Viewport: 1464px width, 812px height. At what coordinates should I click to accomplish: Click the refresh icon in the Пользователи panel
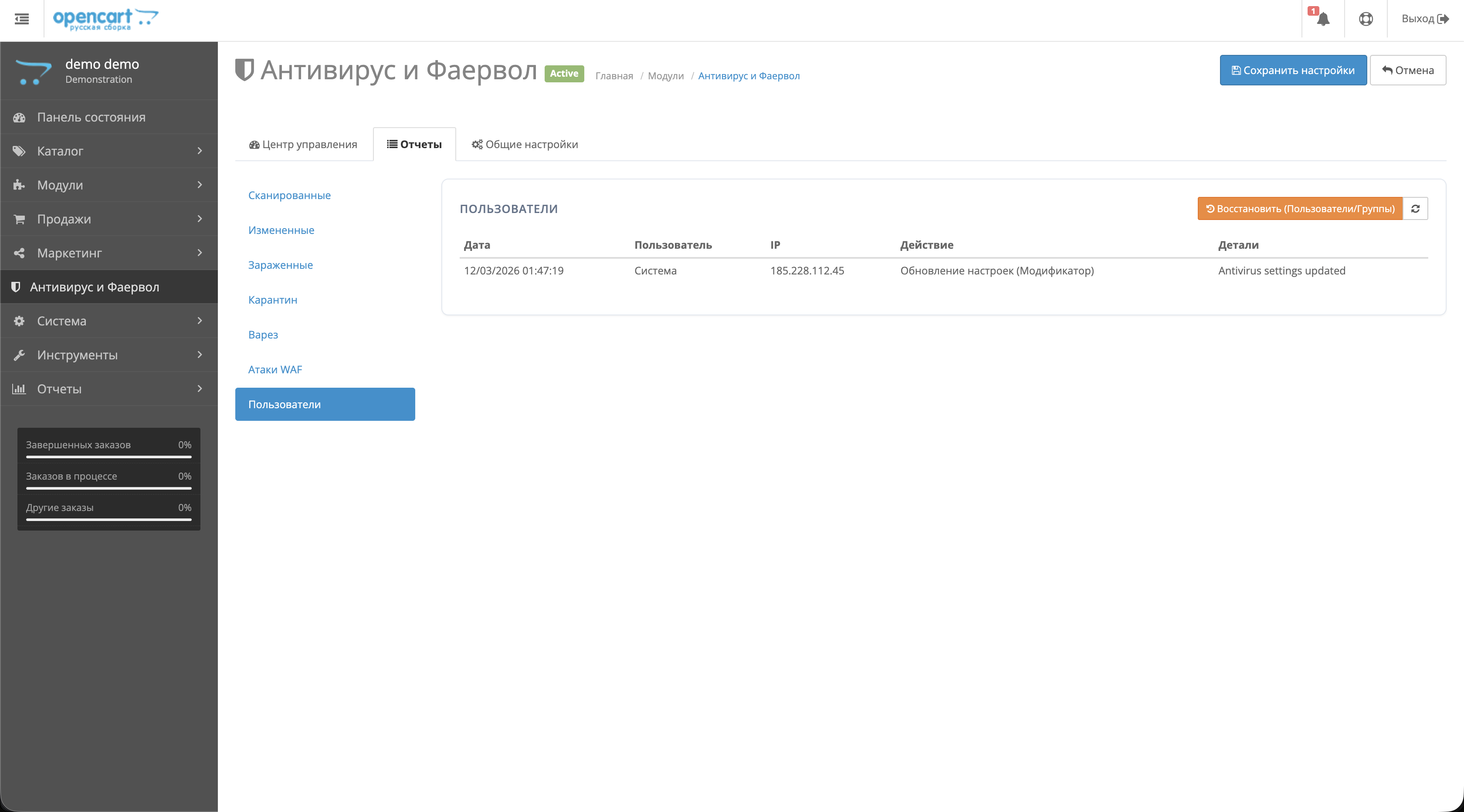1415,209
